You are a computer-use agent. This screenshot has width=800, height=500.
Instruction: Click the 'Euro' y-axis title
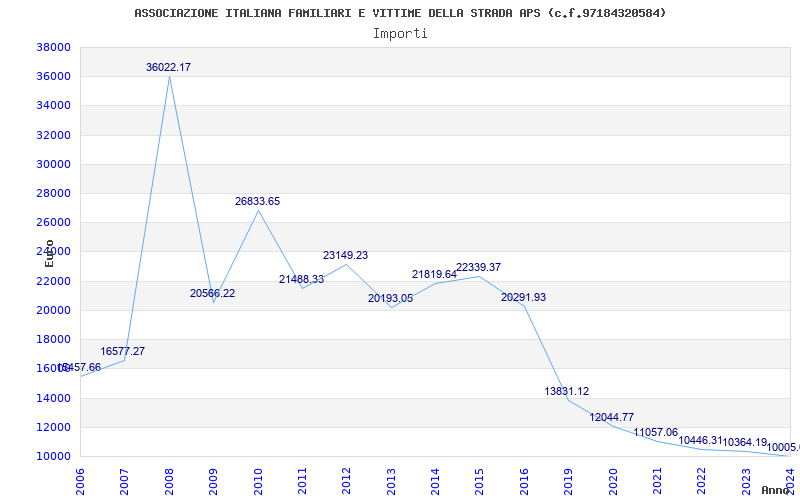[x=49, y=253]
